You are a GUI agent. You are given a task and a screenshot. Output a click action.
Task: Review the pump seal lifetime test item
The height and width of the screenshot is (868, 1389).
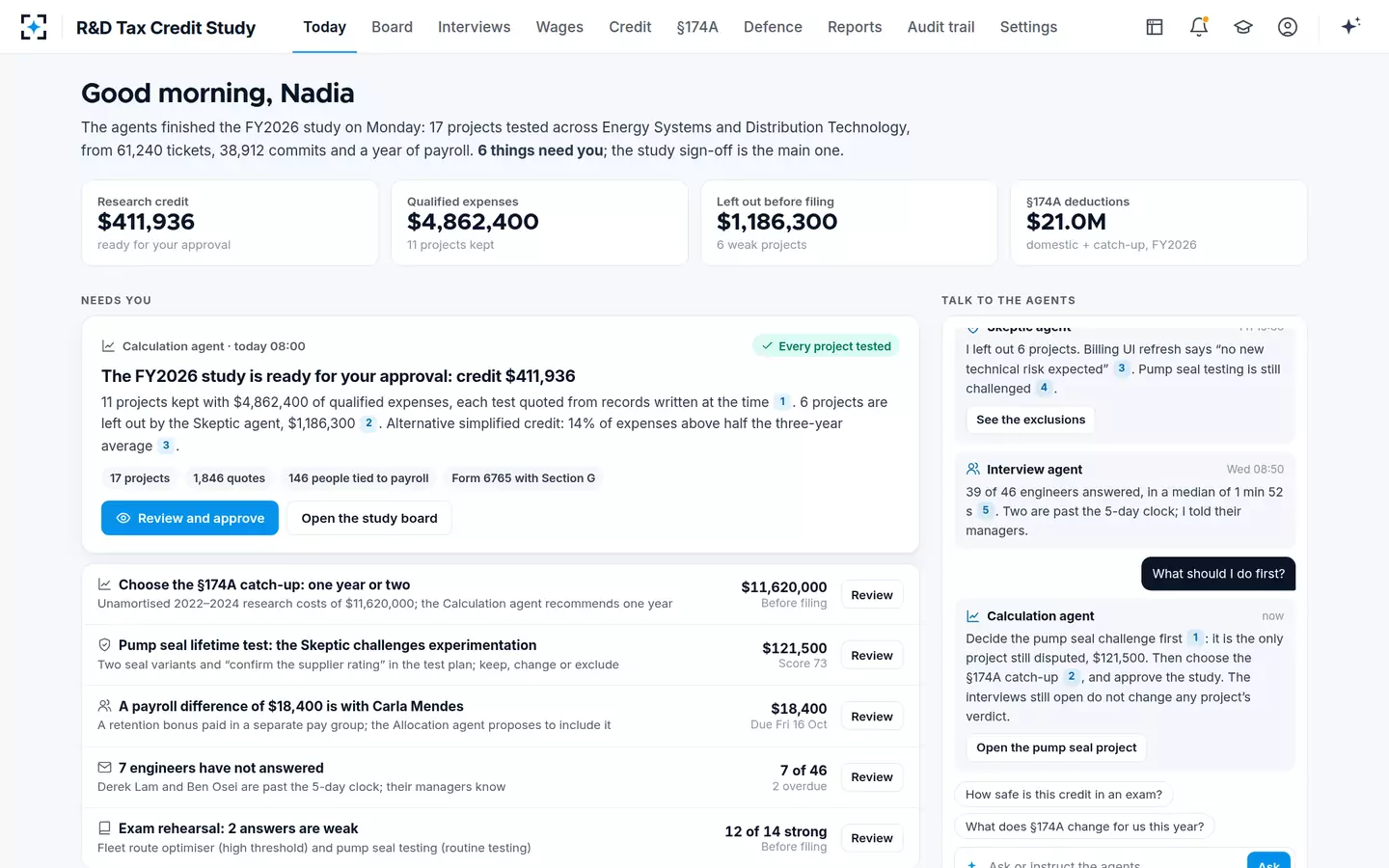coord(872,656)
